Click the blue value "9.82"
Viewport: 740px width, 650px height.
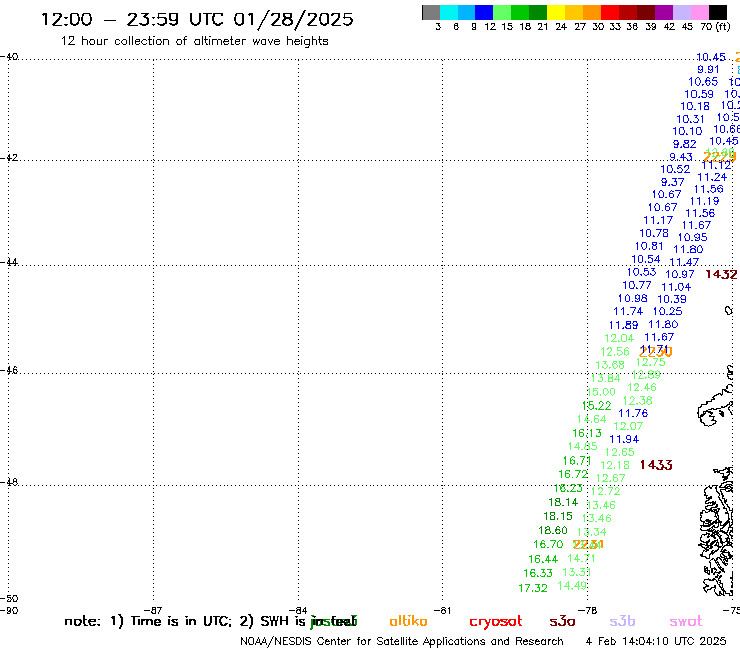tap(684, 144)
